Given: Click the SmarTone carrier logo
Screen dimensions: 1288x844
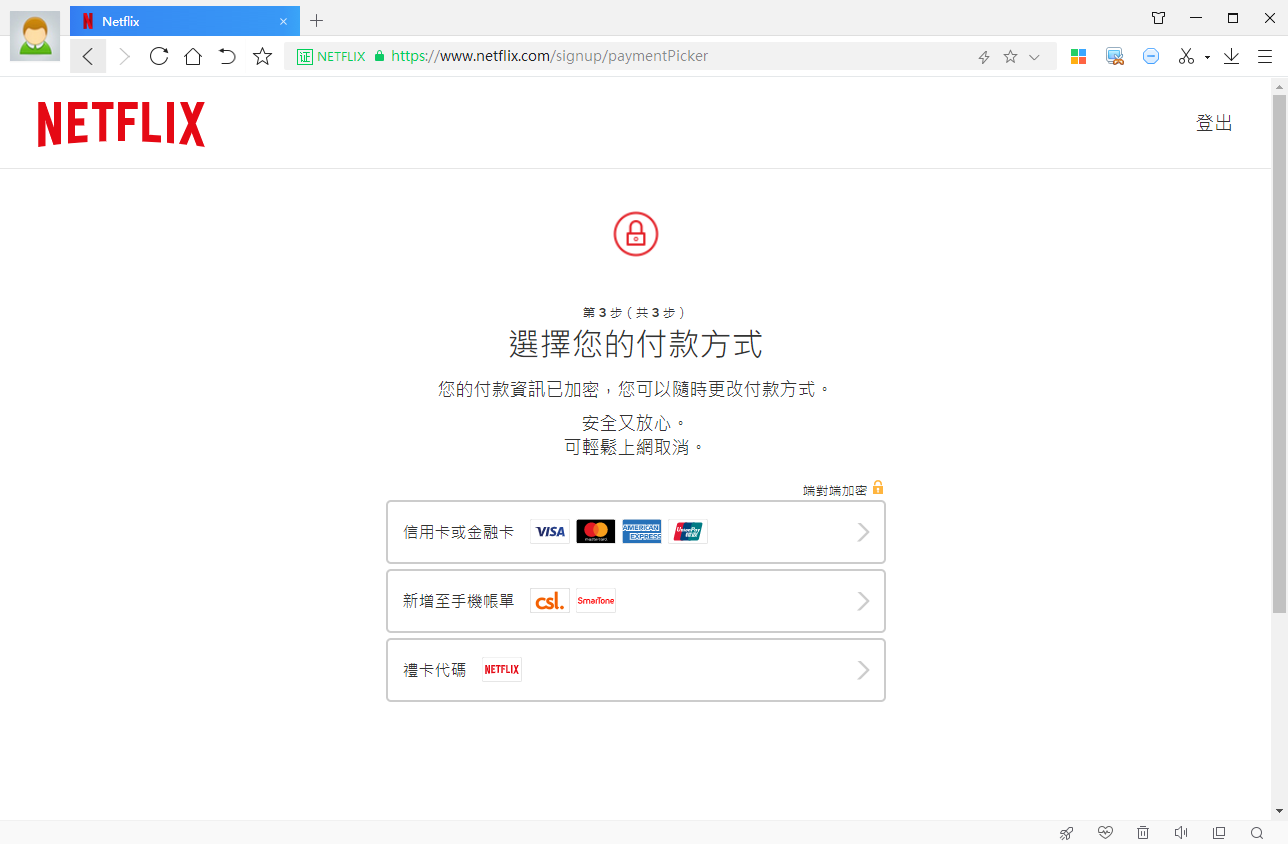Looking at the screenshot, I should (596, 601).
